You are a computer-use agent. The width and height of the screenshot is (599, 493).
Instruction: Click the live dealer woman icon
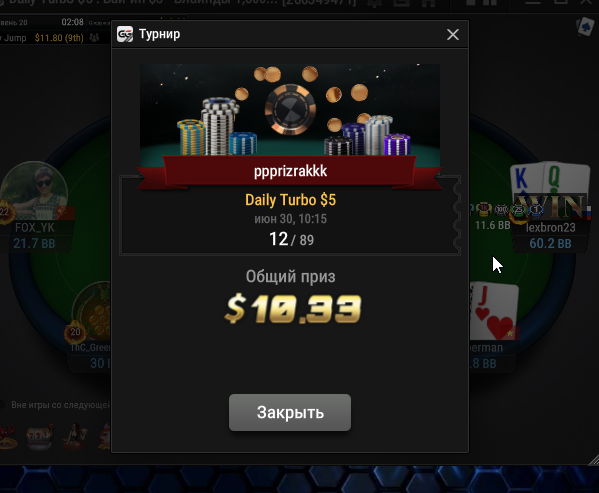(x=75, y=436)
